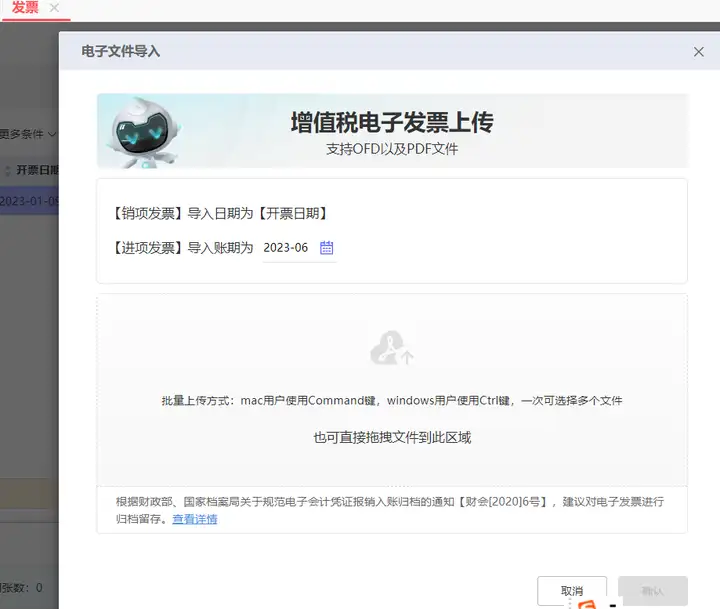Click the greyed-out 确认 button
The height and width of the screenshot is (609, 720).
(x=652, y=591)
